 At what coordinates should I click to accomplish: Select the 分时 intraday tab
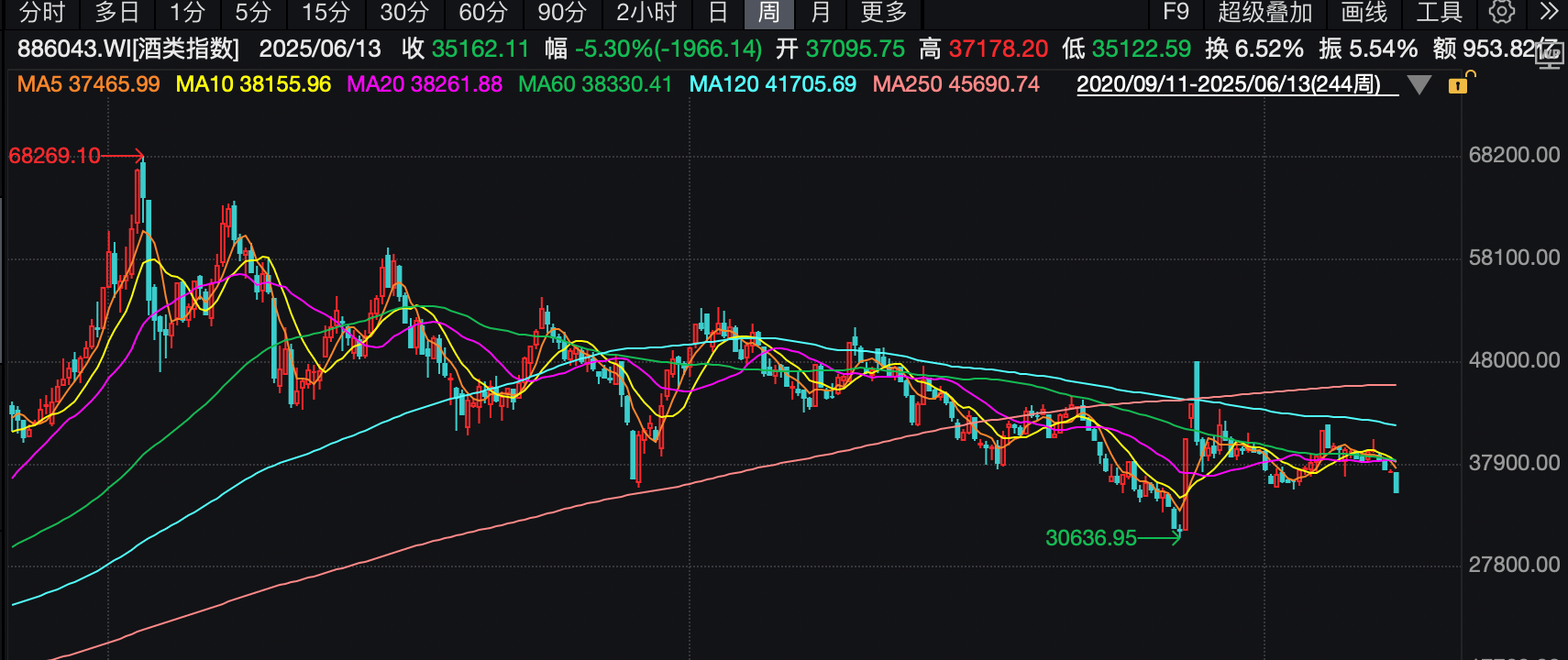(42, 12)
